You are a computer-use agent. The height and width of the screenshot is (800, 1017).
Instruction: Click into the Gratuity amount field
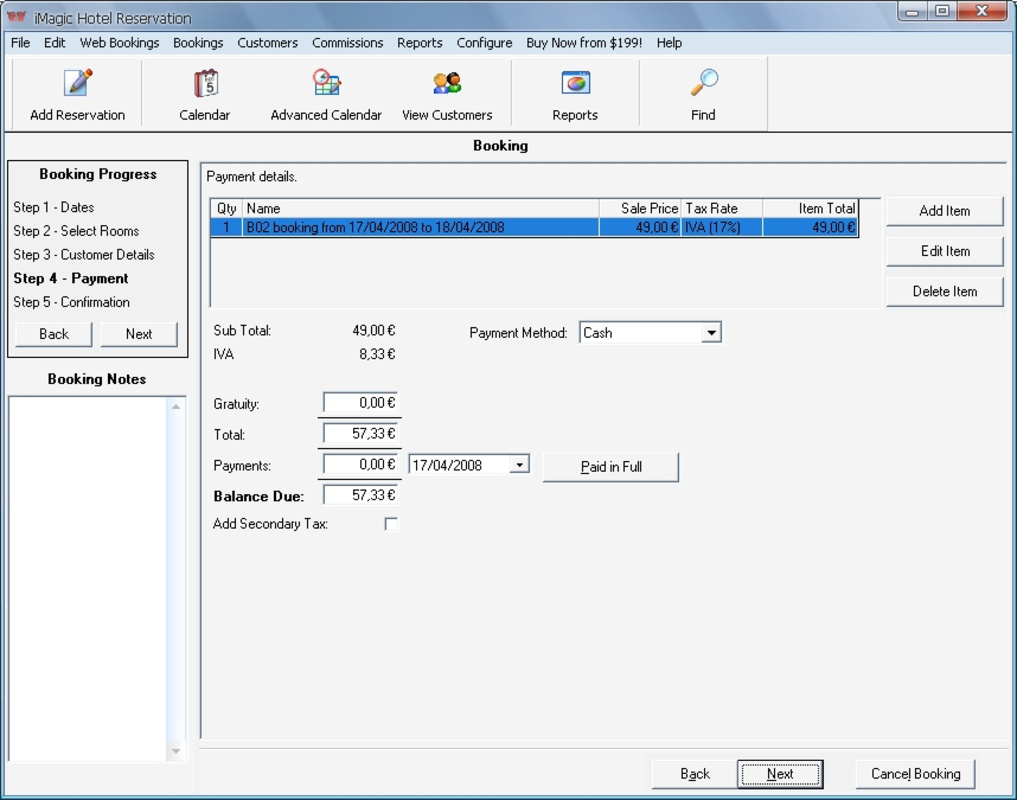(x=361, y=403)
